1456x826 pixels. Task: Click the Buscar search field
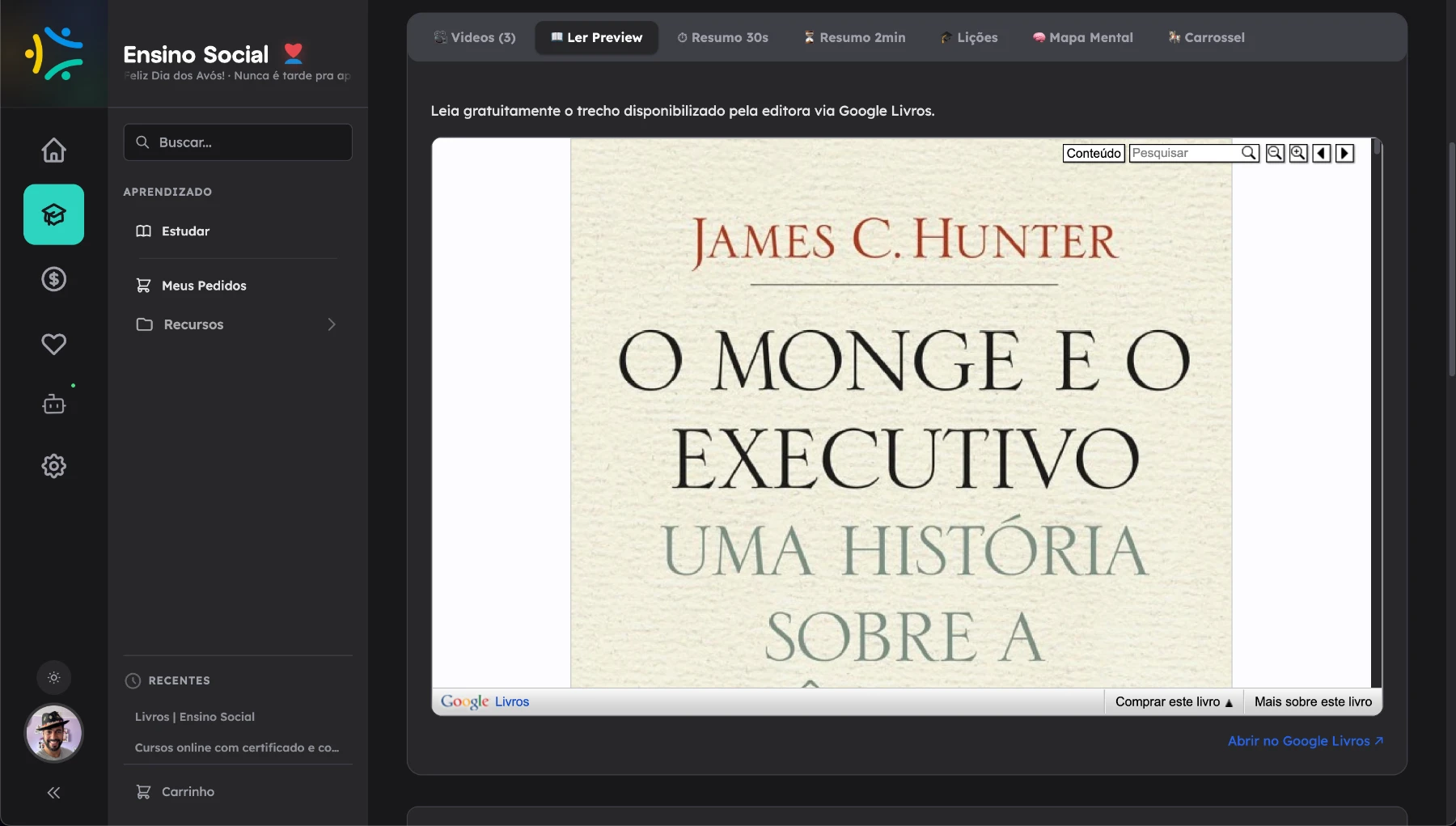coord(238,142)
